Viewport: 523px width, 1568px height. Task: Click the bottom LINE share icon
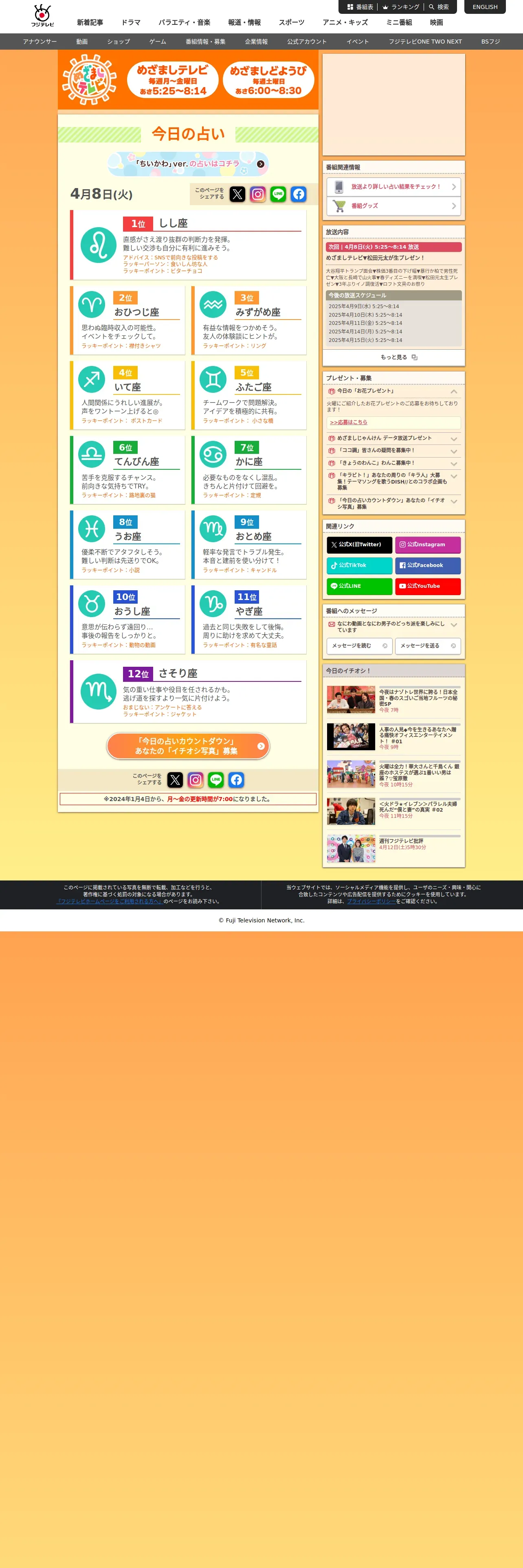[215, 780]
